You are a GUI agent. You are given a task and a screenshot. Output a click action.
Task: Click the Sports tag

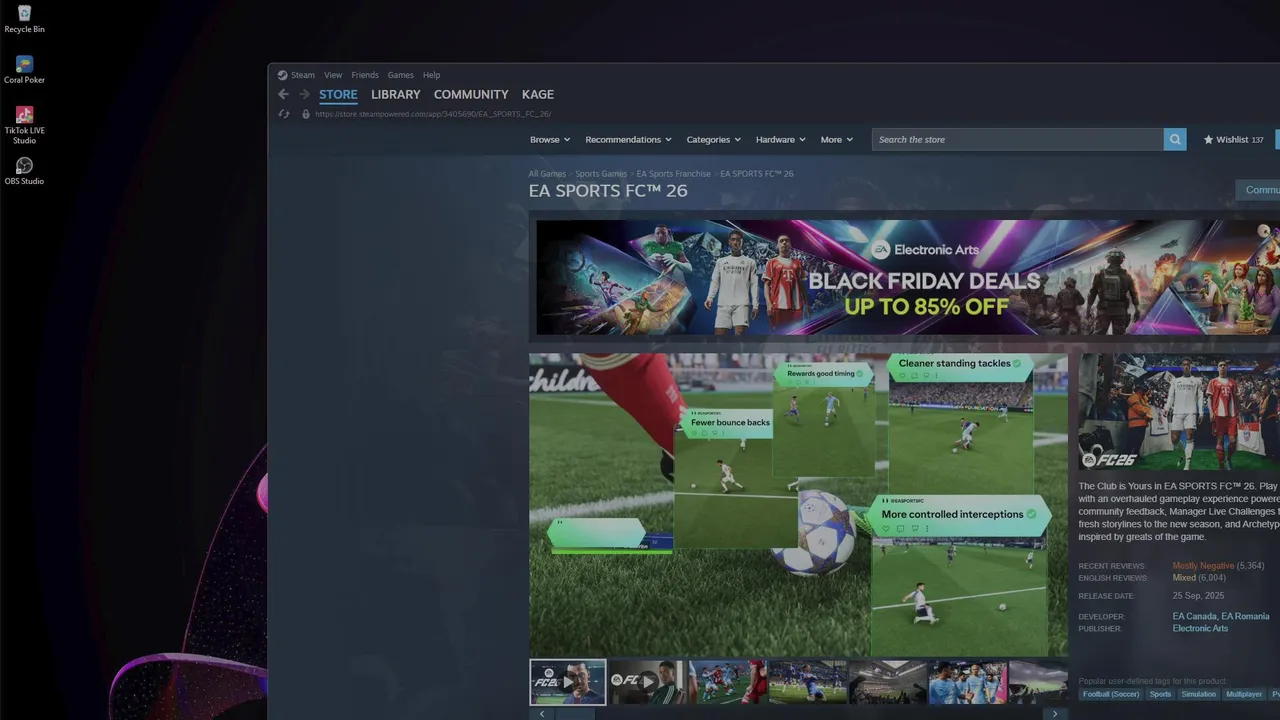pos(1160,694)
